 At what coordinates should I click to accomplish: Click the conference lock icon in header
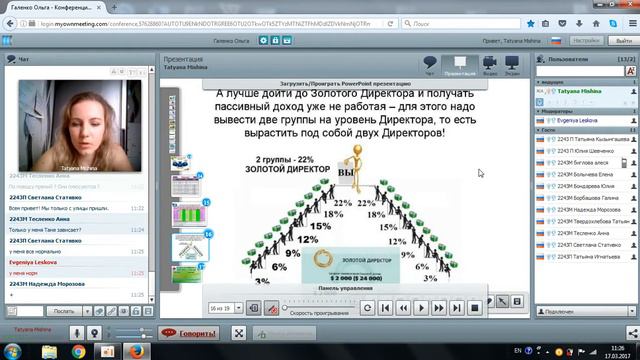coord(276,40)
